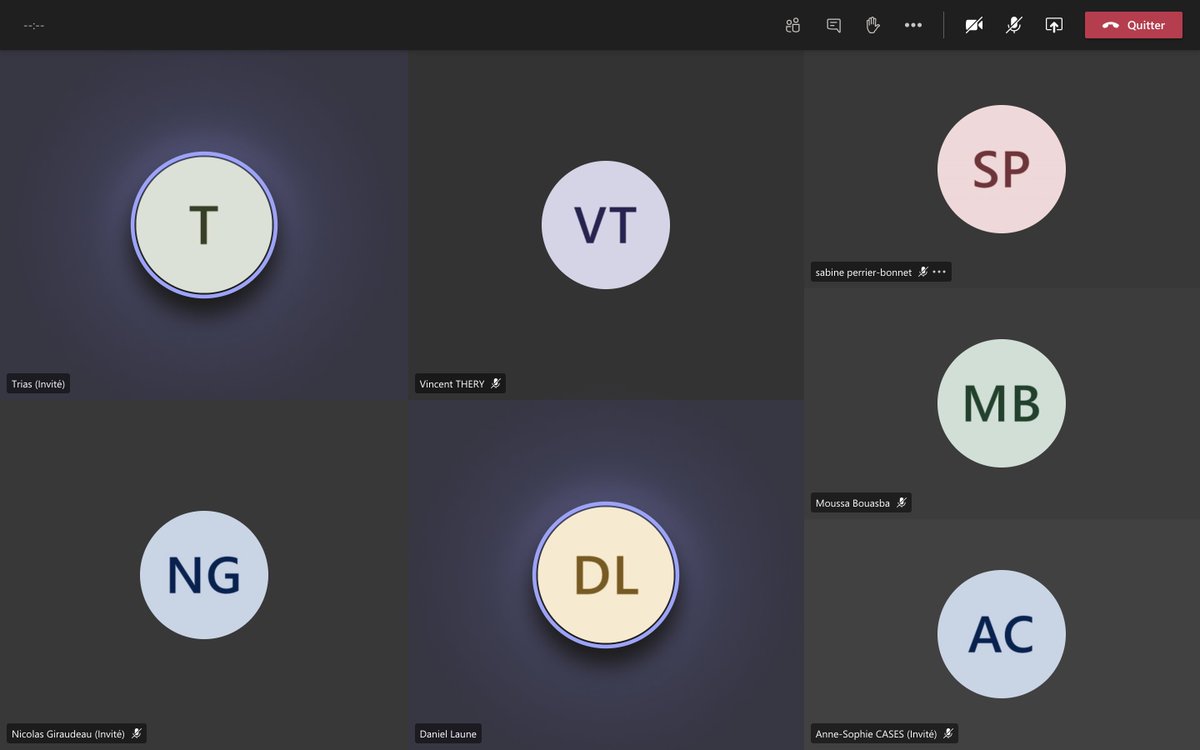This screenshot has width=1200, height=750.
Task: Select the DL avatar tile
Action: tap(606, 575)
